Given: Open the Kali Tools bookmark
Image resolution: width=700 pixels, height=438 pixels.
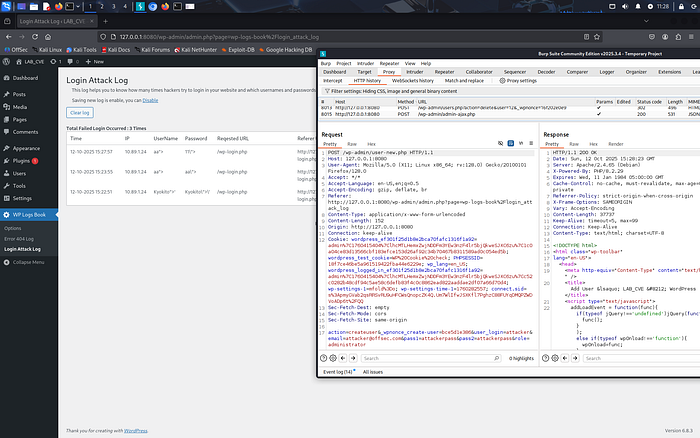Looking at the screenshot, I should 81,50.
